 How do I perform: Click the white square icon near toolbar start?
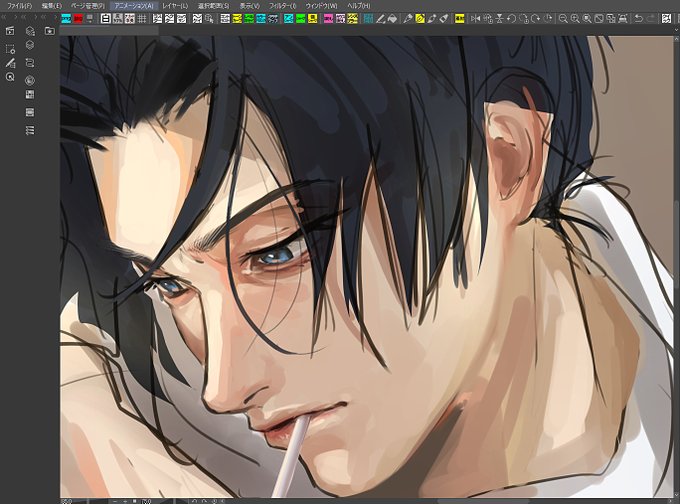[105, 19]
